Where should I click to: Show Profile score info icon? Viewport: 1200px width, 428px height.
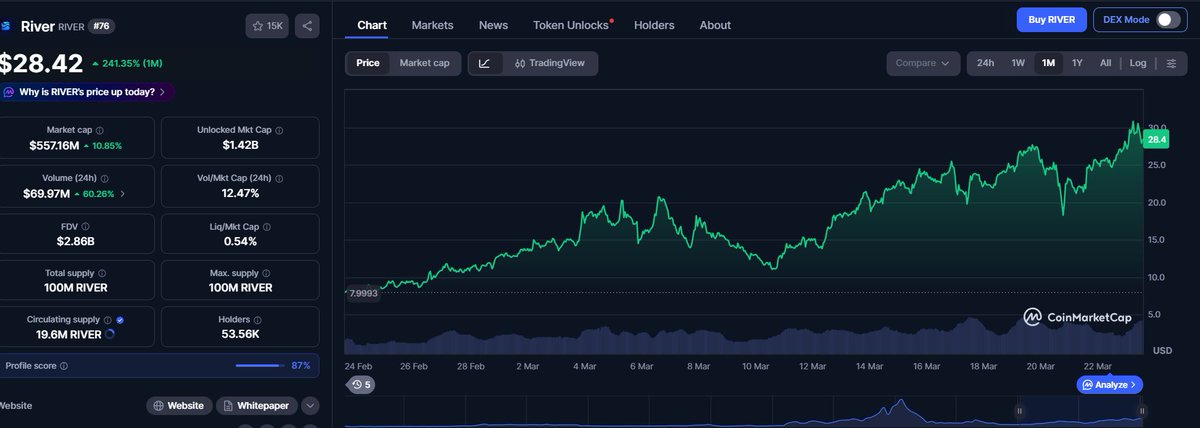tap(64, 366)
